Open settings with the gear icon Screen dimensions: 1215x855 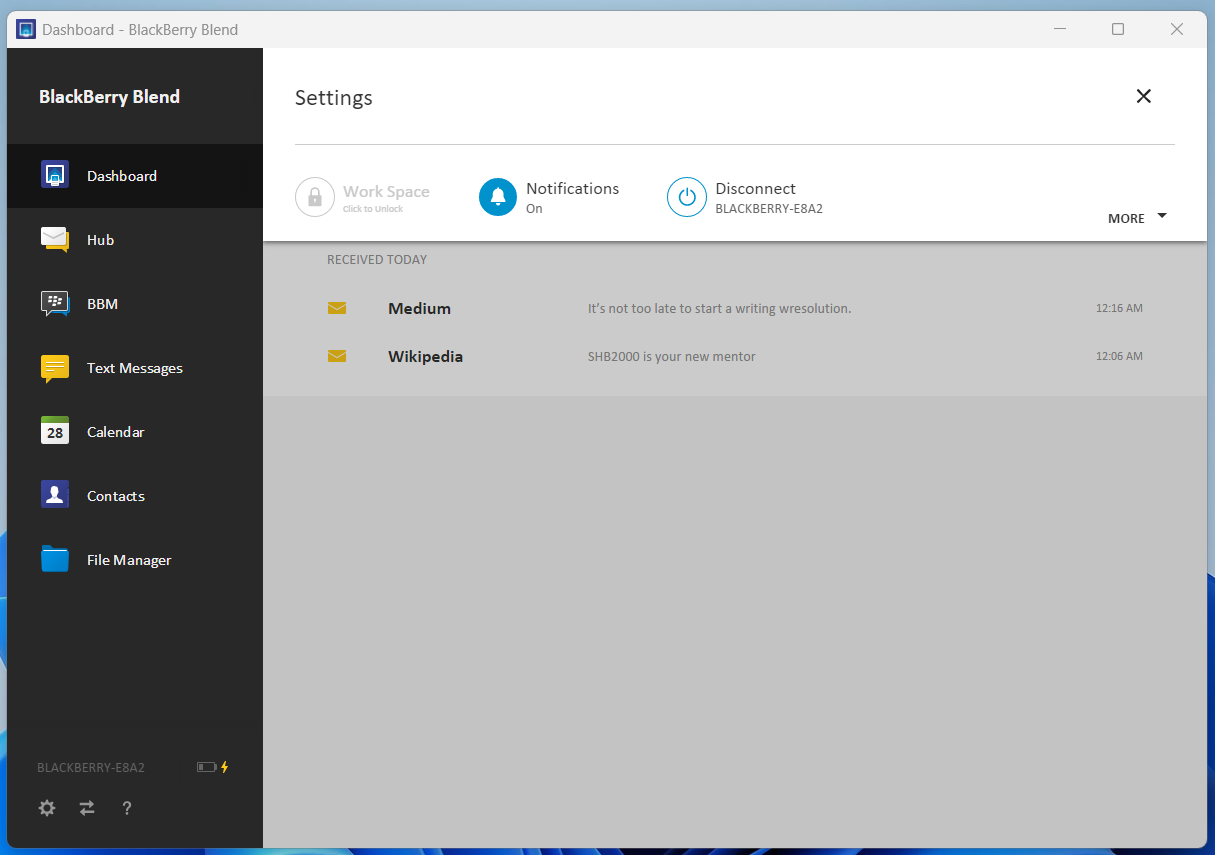coord(47,808)
